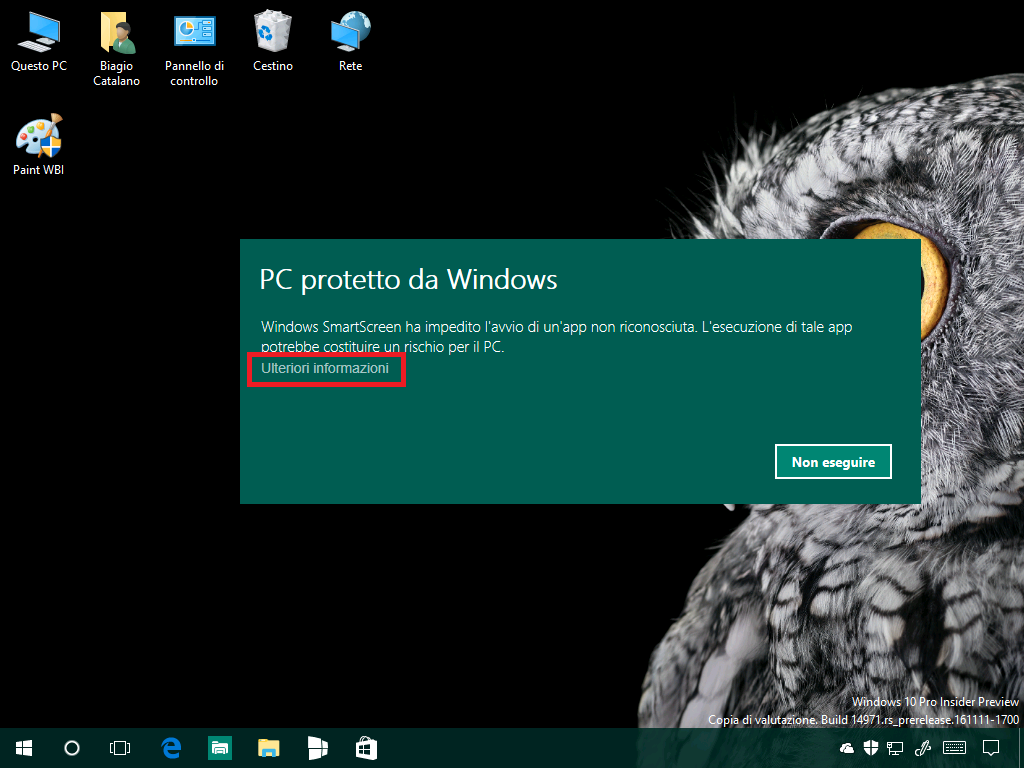1024x768 pixels.
Task: Click the Ulteriori informazioni link
Action: pos(325,368)
